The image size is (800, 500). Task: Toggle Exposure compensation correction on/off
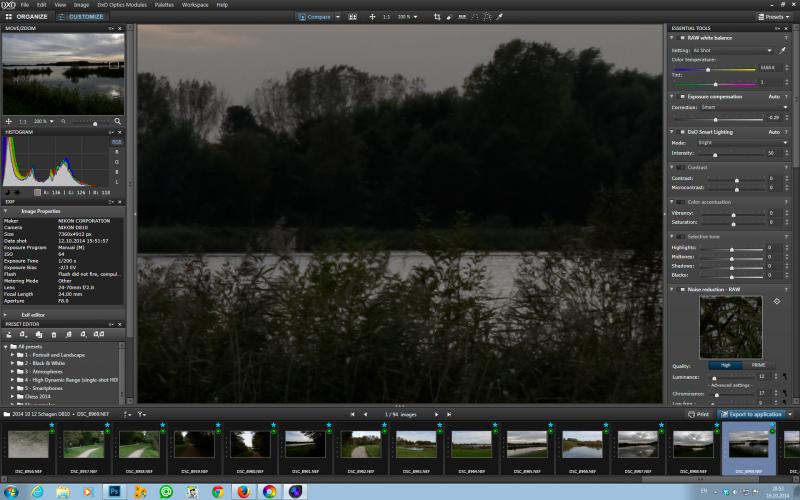682,96
